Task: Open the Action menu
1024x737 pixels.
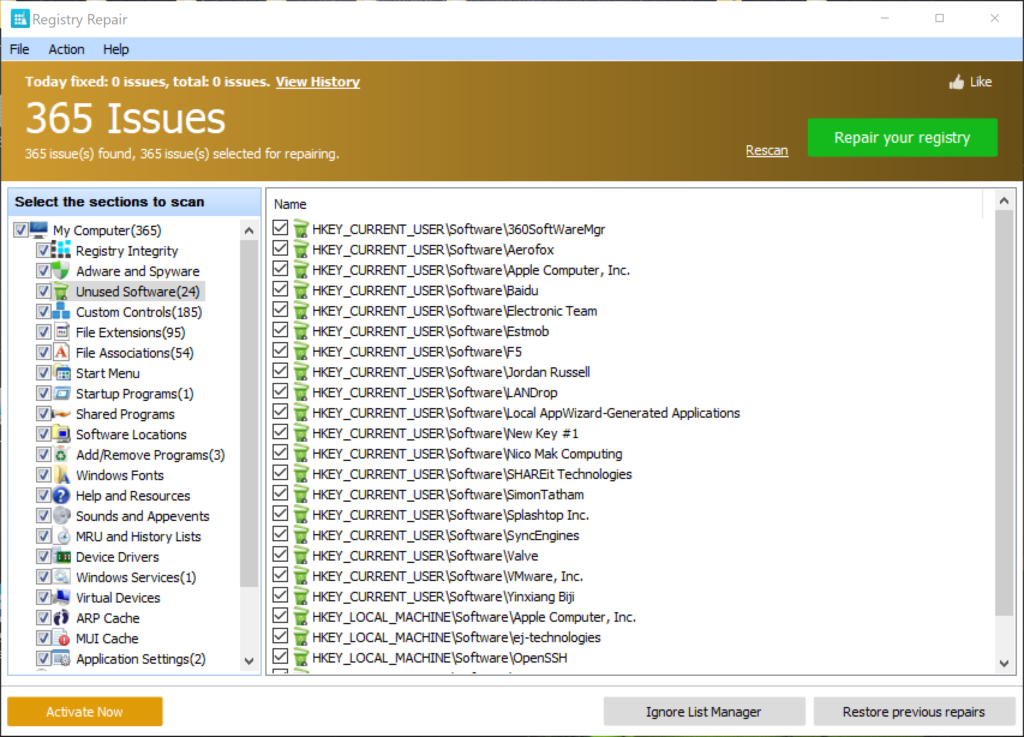Action: click(67, 49)
